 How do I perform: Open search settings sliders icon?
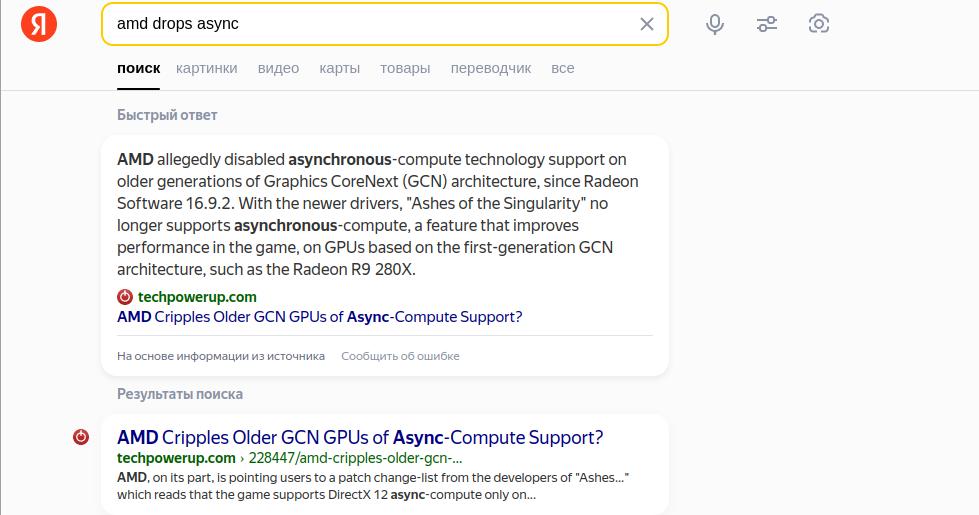[767, 24]
